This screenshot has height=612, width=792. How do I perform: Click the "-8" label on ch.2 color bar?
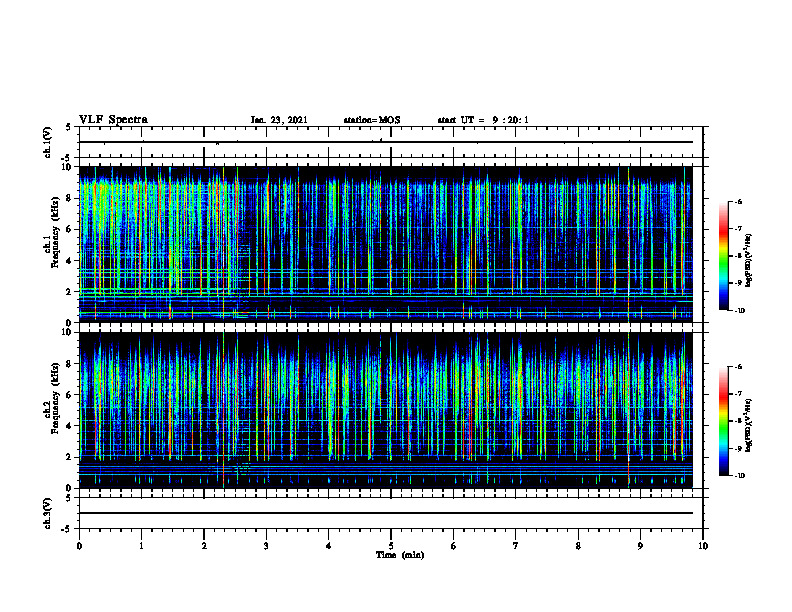click(737, 421)
